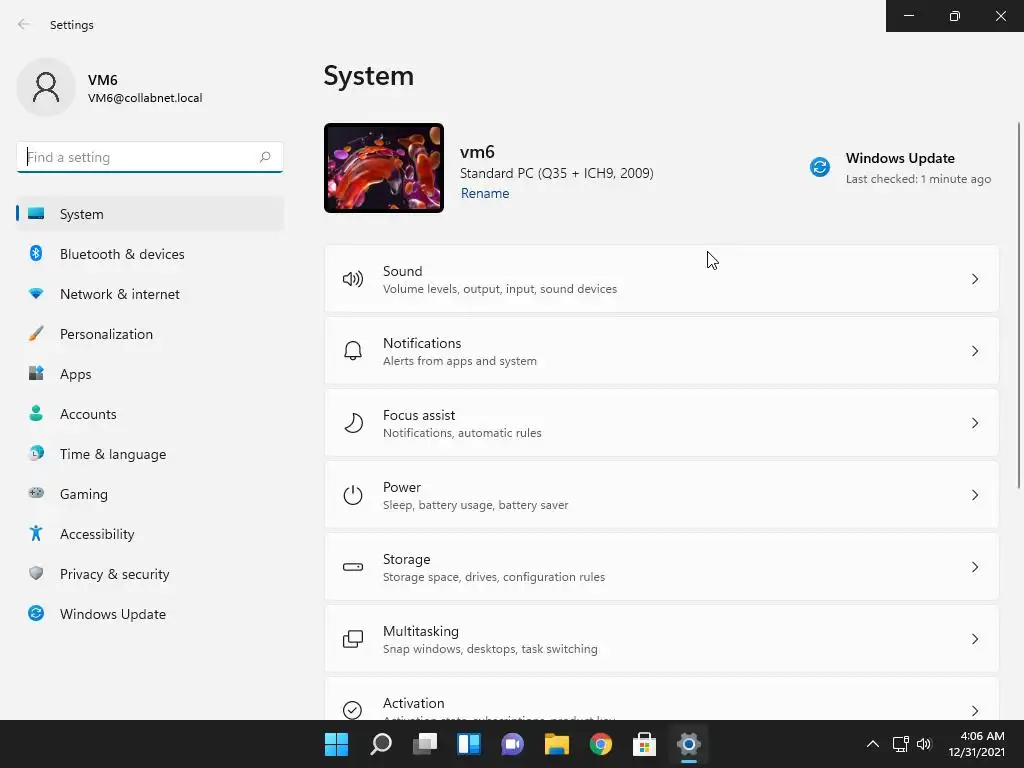Click the tray volume speaker icon
1024x768 pixels.
tap(923, 744)
